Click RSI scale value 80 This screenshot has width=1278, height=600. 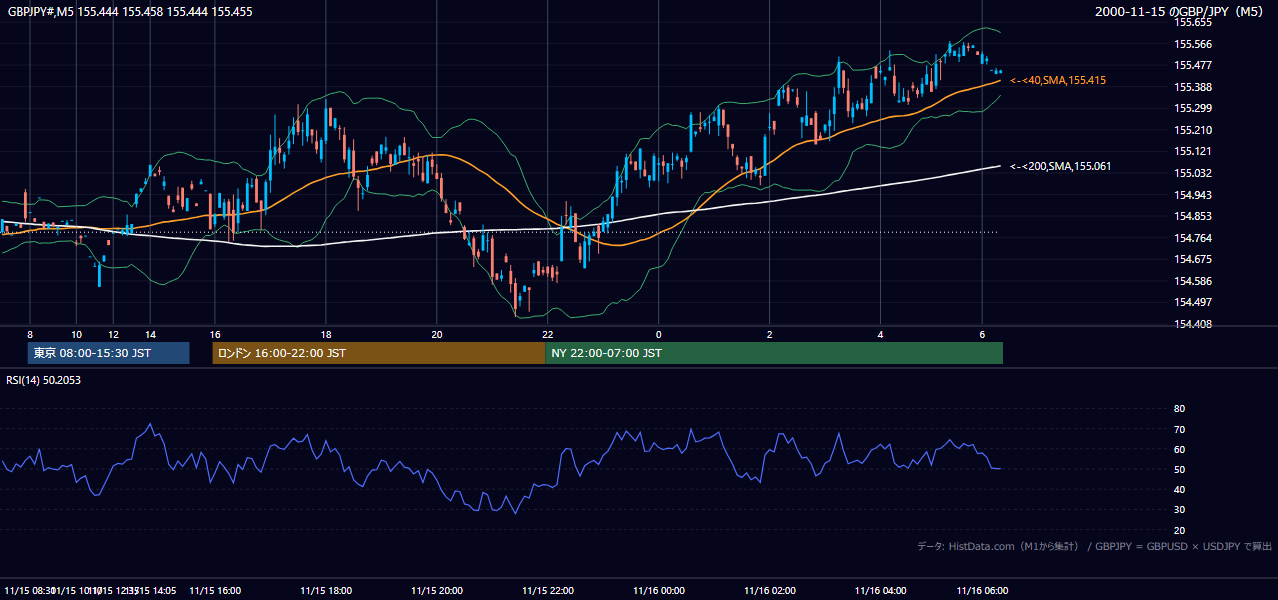click(x=1179, y=409)
